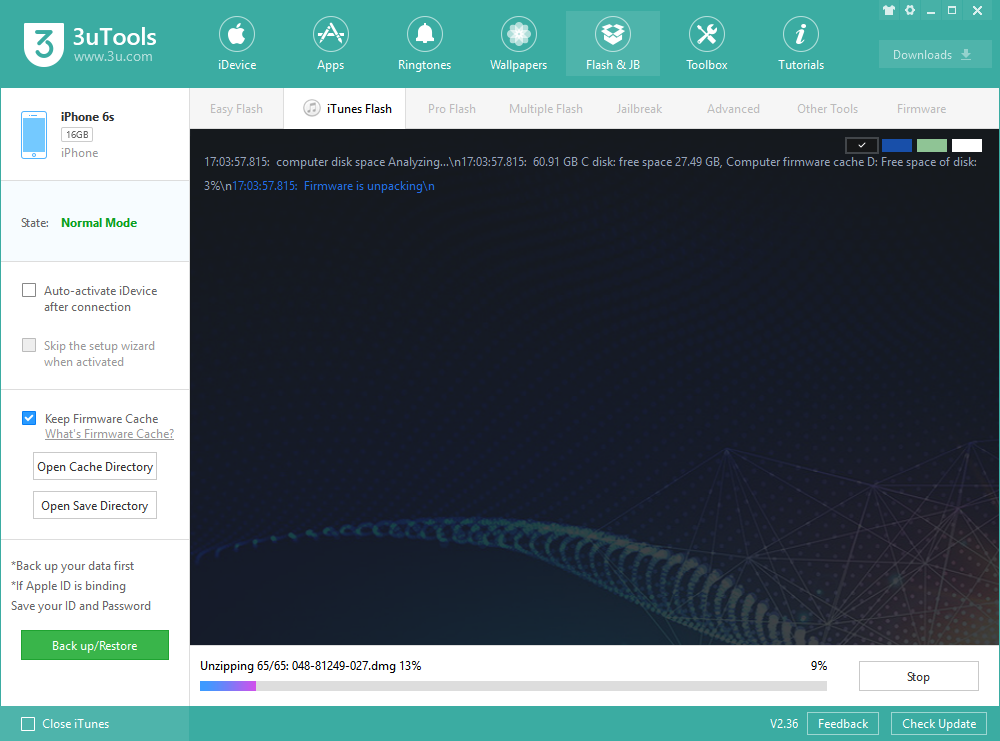Click the skin (shirt) icon in title bar
1000x741 pixels.
click(889, 10)
